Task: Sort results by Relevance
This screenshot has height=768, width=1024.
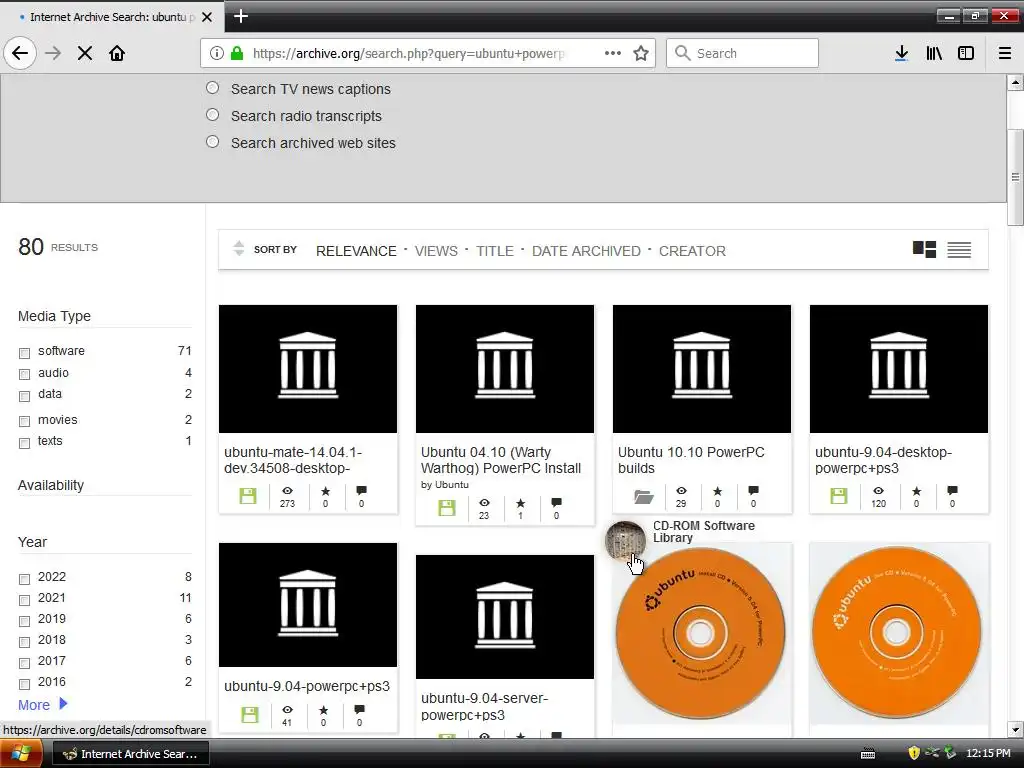Action: click(x=356, y=251)
